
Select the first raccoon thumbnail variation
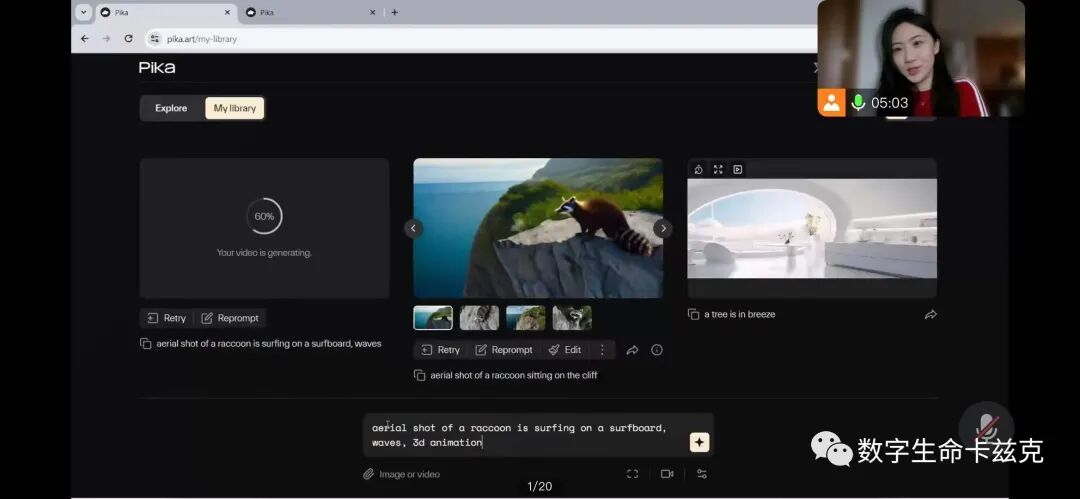[x=433, y=318]
